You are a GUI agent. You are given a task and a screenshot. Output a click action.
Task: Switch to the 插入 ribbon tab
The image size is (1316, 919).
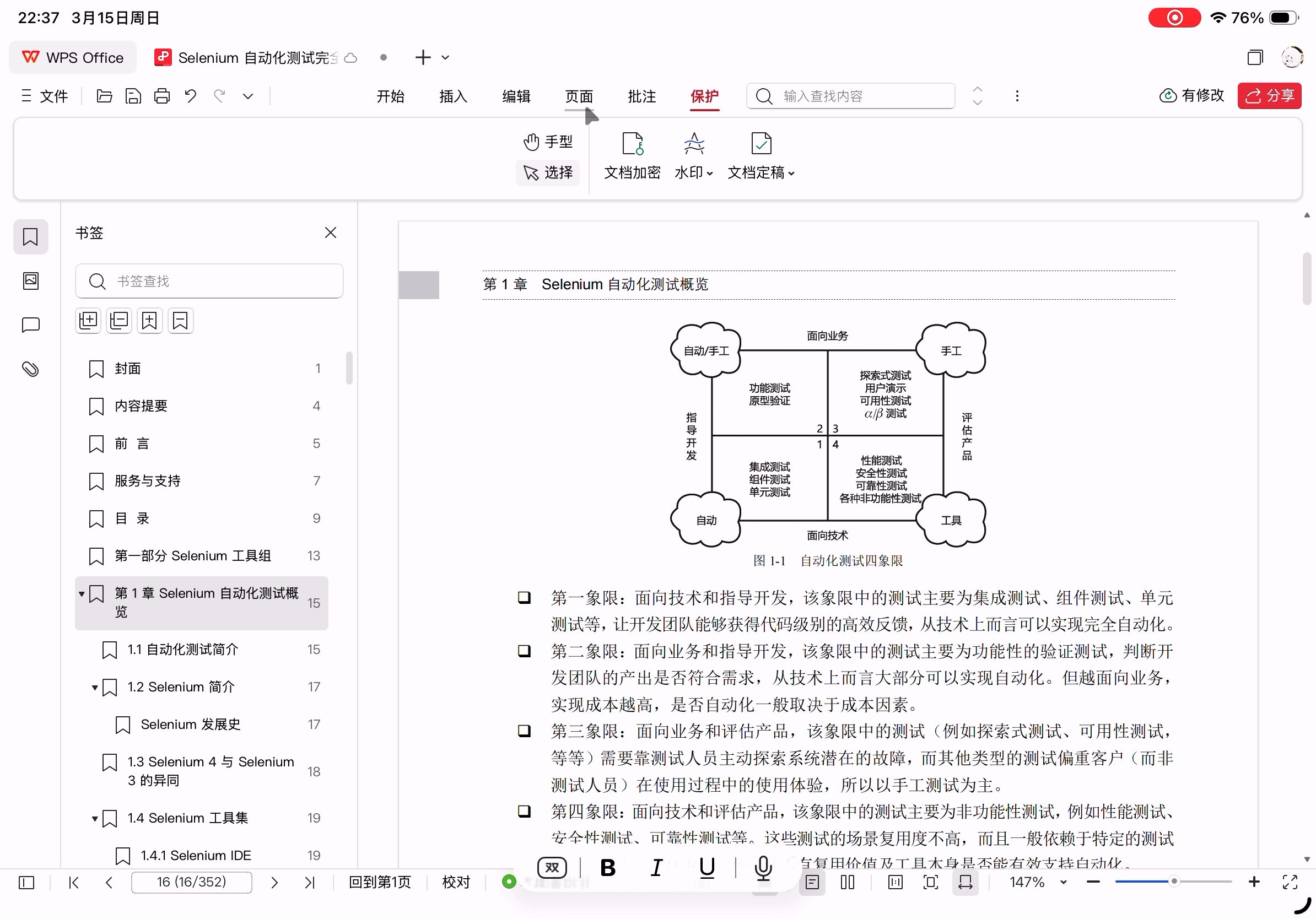(x=453, y=96)
